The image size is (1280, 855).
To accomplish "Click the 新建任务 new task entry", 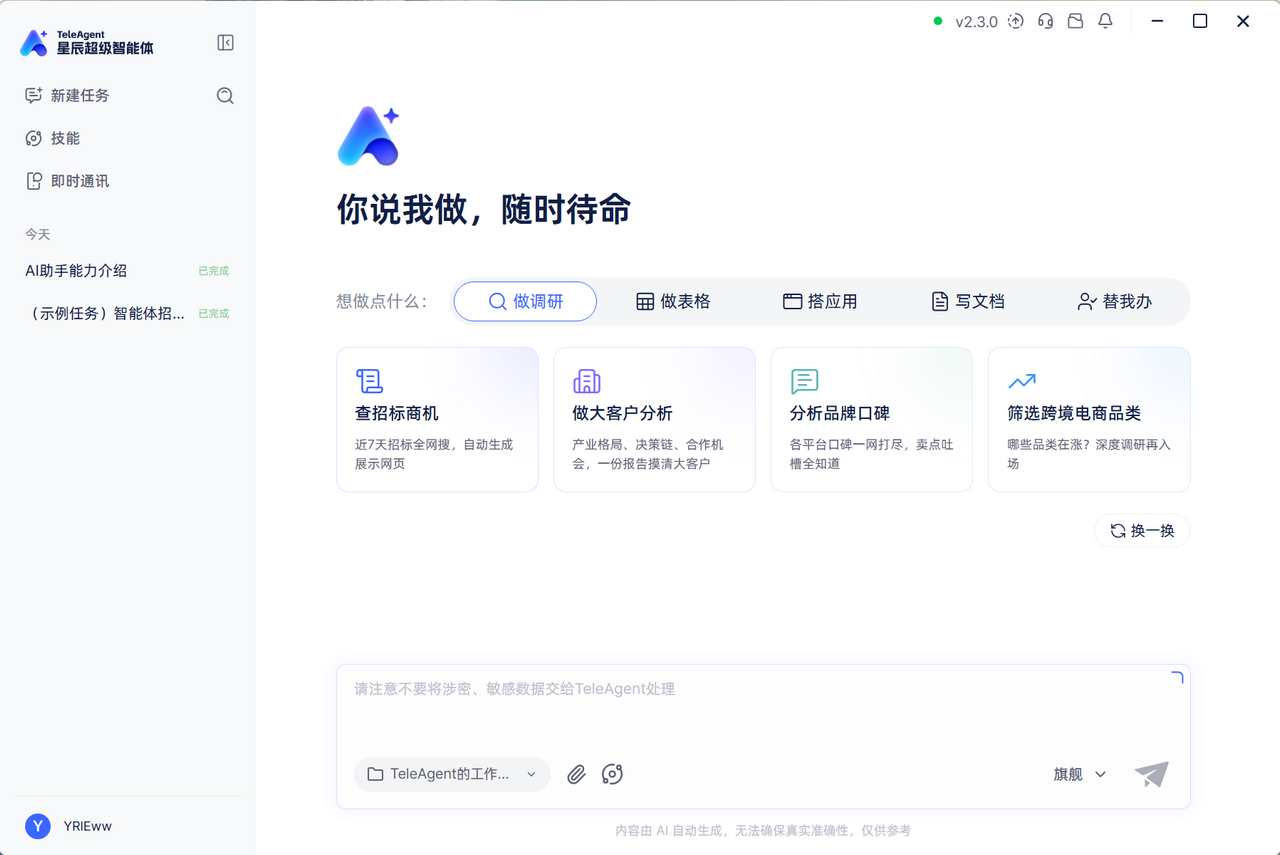I will (67, 96).
